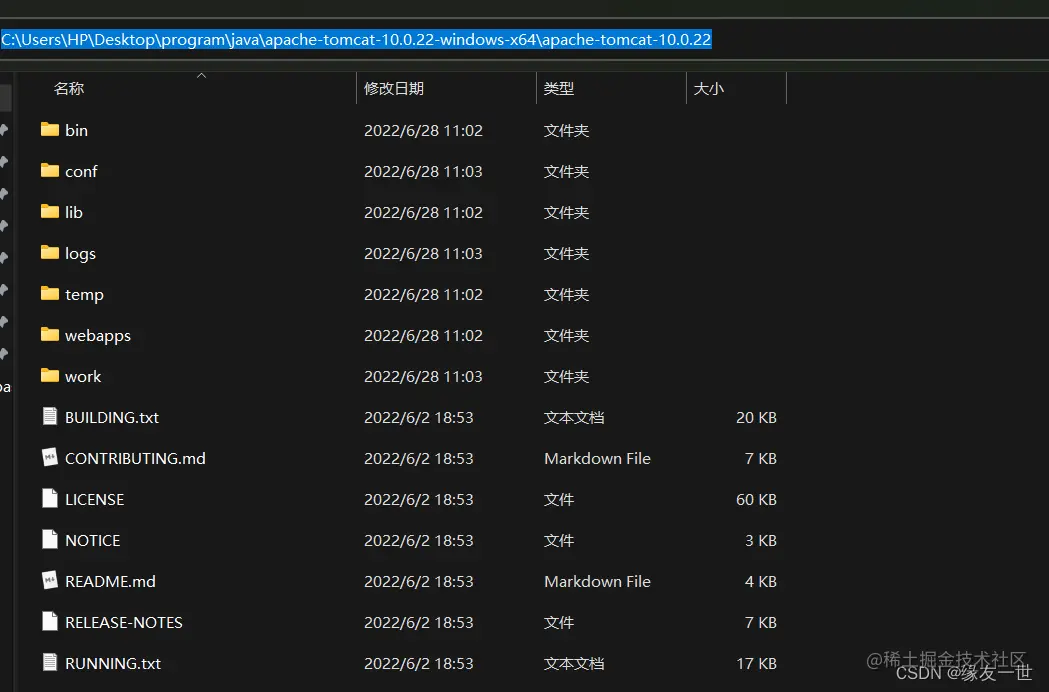Click 文件夹 type in the logs row
Screen dimensions: 1049x692
[566, 254]
